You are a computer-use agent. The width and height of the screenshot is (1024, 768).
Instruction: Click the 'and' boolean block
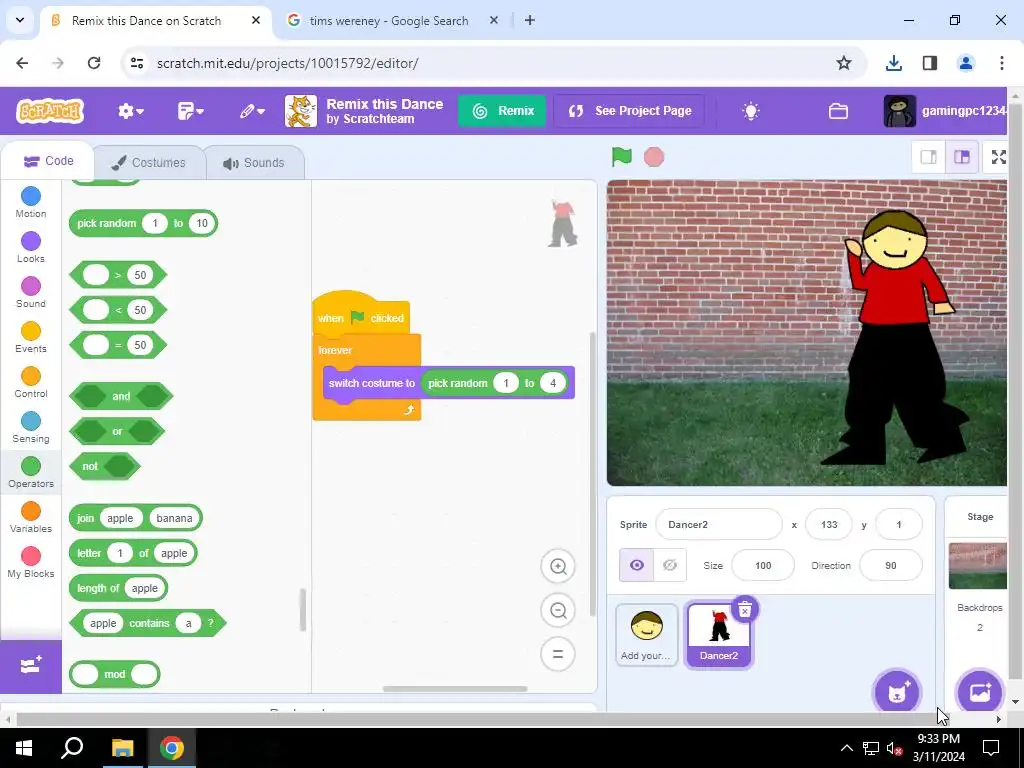coord(121,396)
